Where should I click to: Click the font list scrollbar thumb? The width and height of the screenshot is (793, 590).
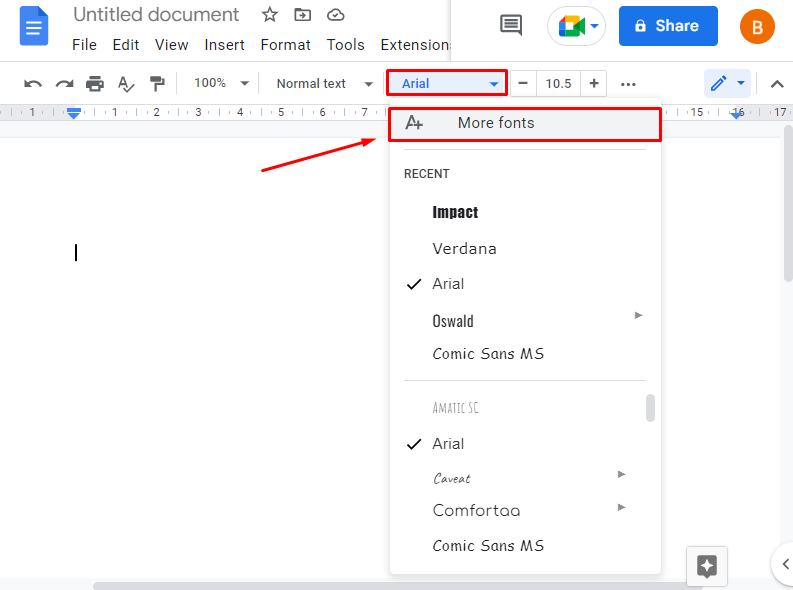click(x=650, y=408)
